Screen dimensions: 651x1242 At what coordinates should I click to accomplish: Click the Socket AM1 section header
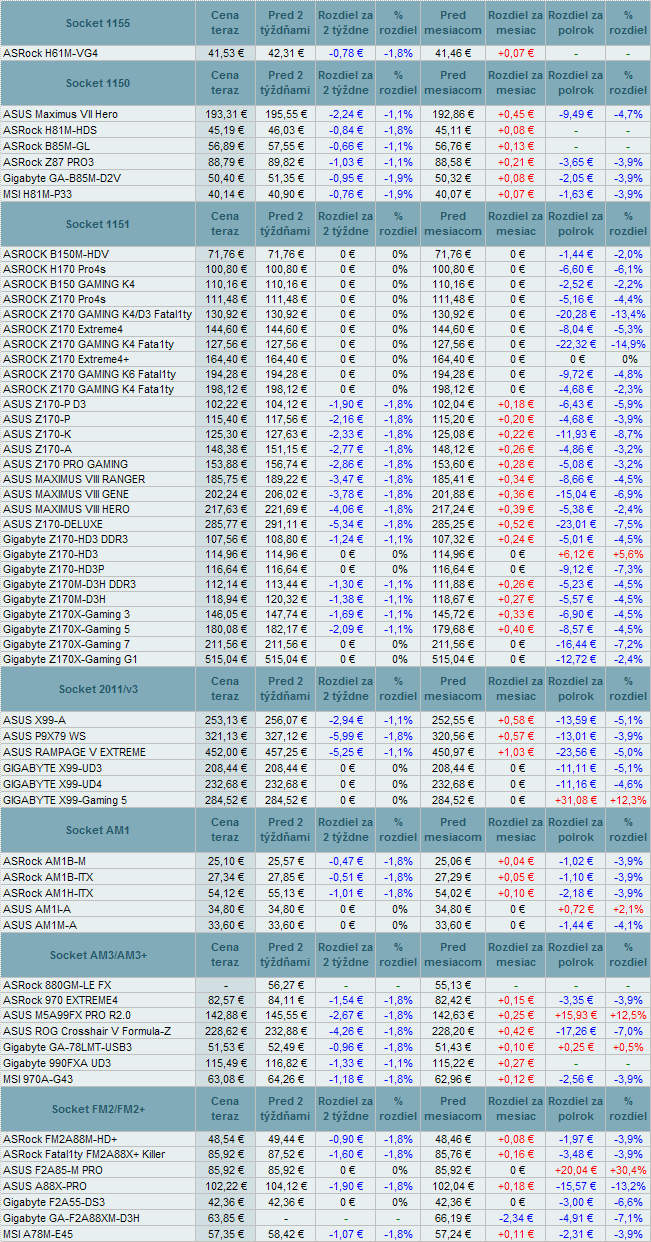97,830
